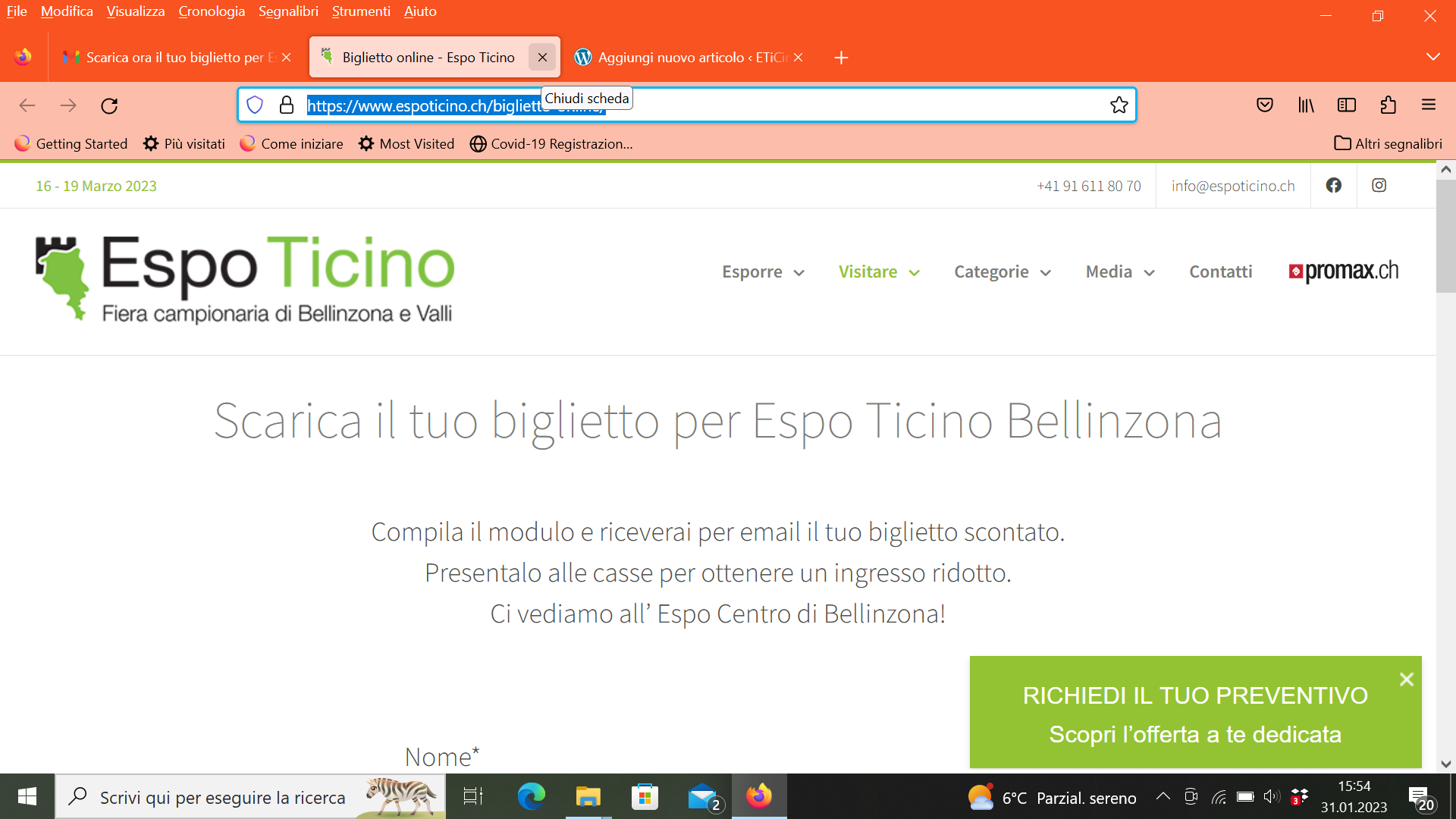Bookmark this page with star icon
Image resolution: width=1456 pixels, height=819 pixels.
coord(1119,105)
